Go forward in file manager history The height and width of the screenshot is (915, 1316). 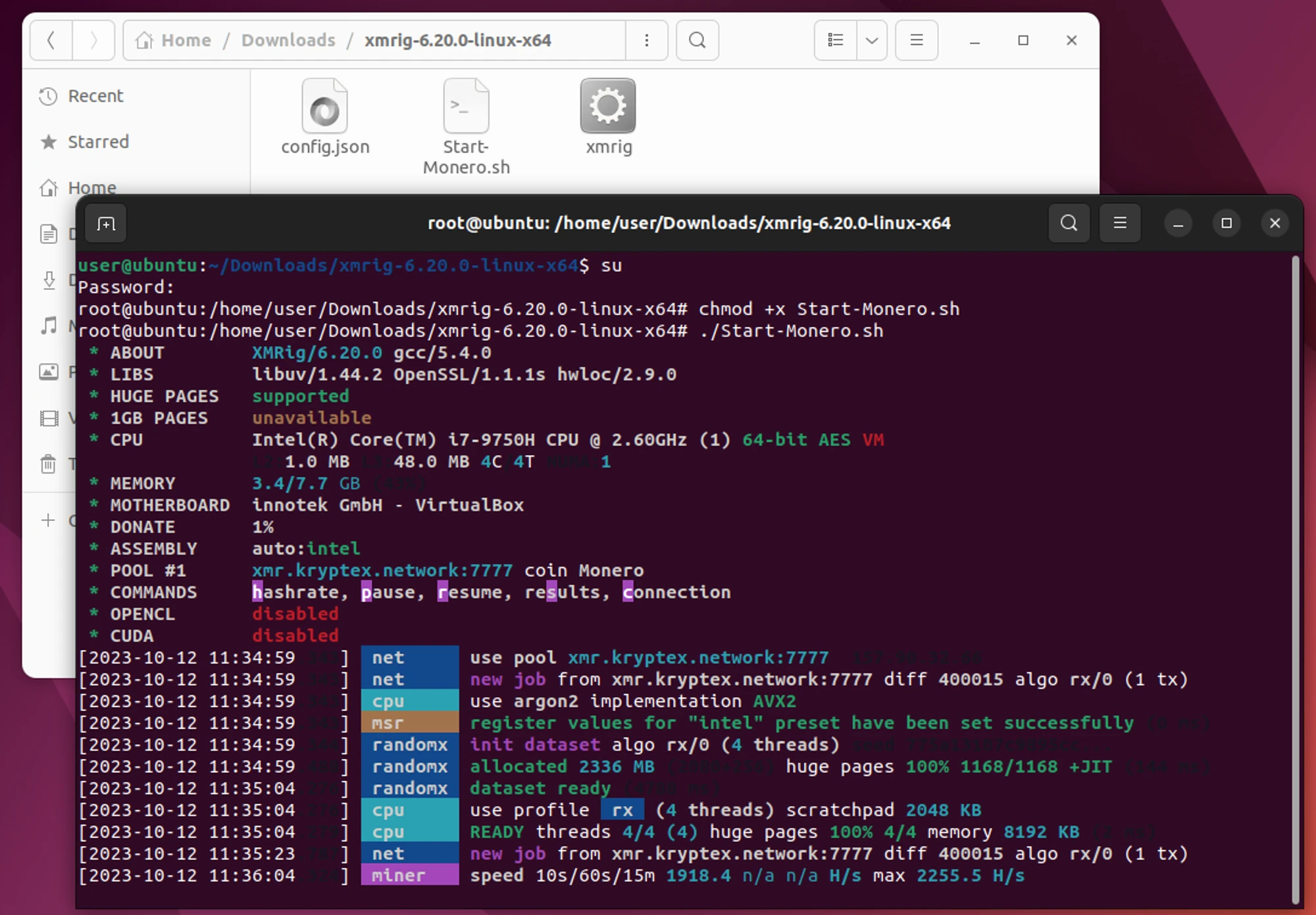coord(93,41)
